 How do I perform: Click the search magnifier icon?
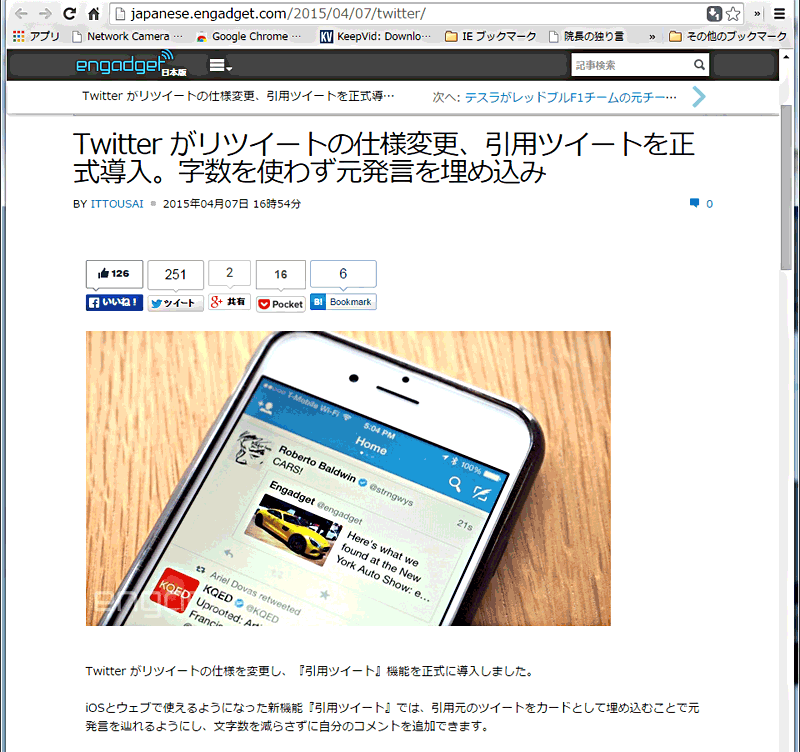point(699,65)
